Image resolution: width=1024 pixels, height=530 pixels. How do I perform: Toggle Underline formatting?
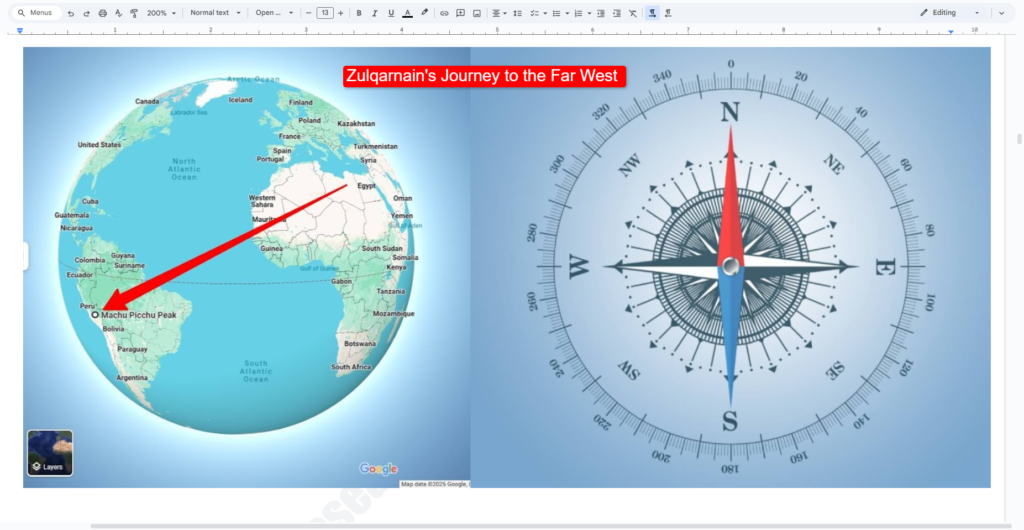point(390,13)
